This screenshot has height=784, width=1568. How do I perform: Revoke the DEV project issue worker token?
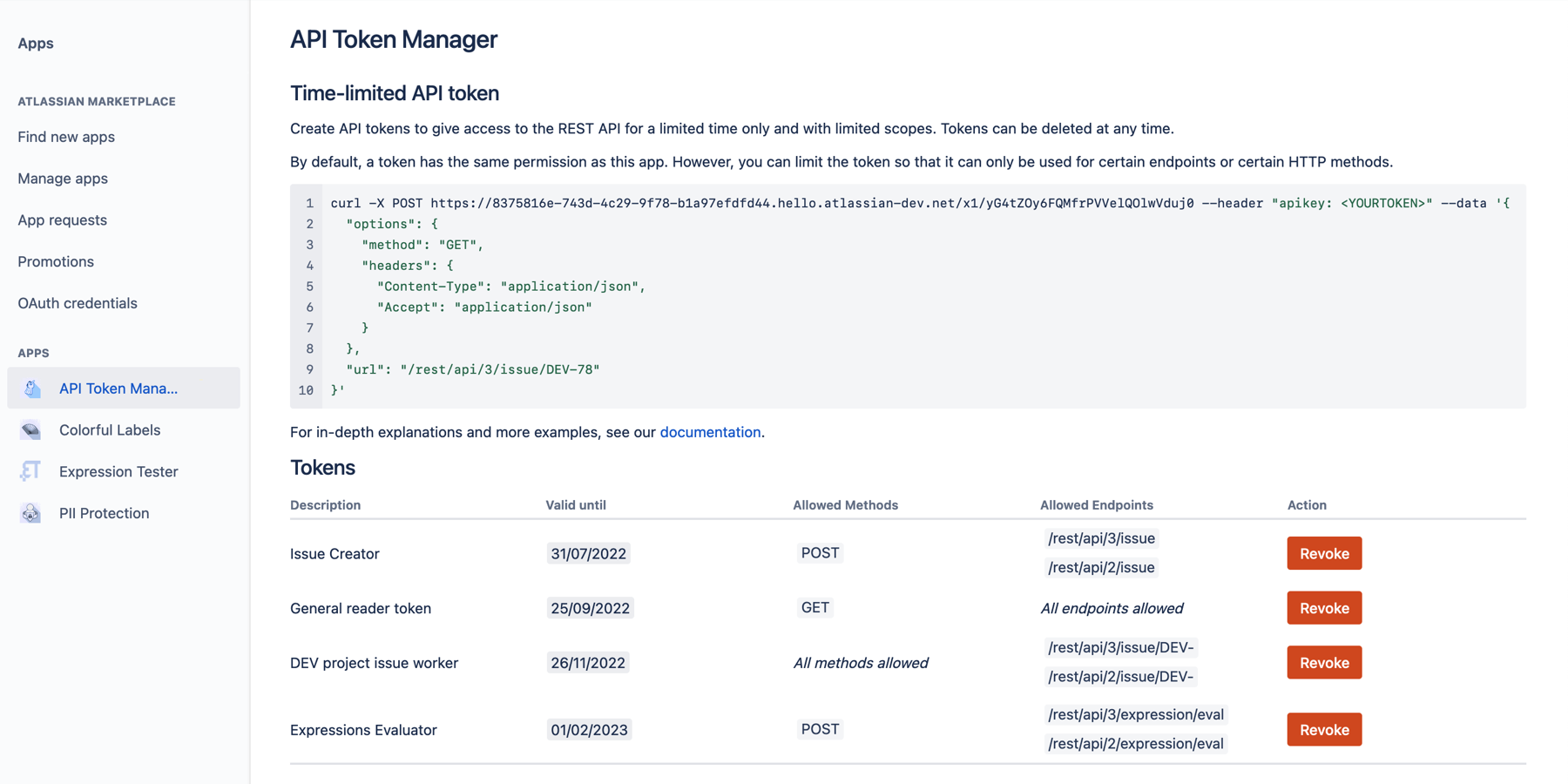pos(1323,663)
